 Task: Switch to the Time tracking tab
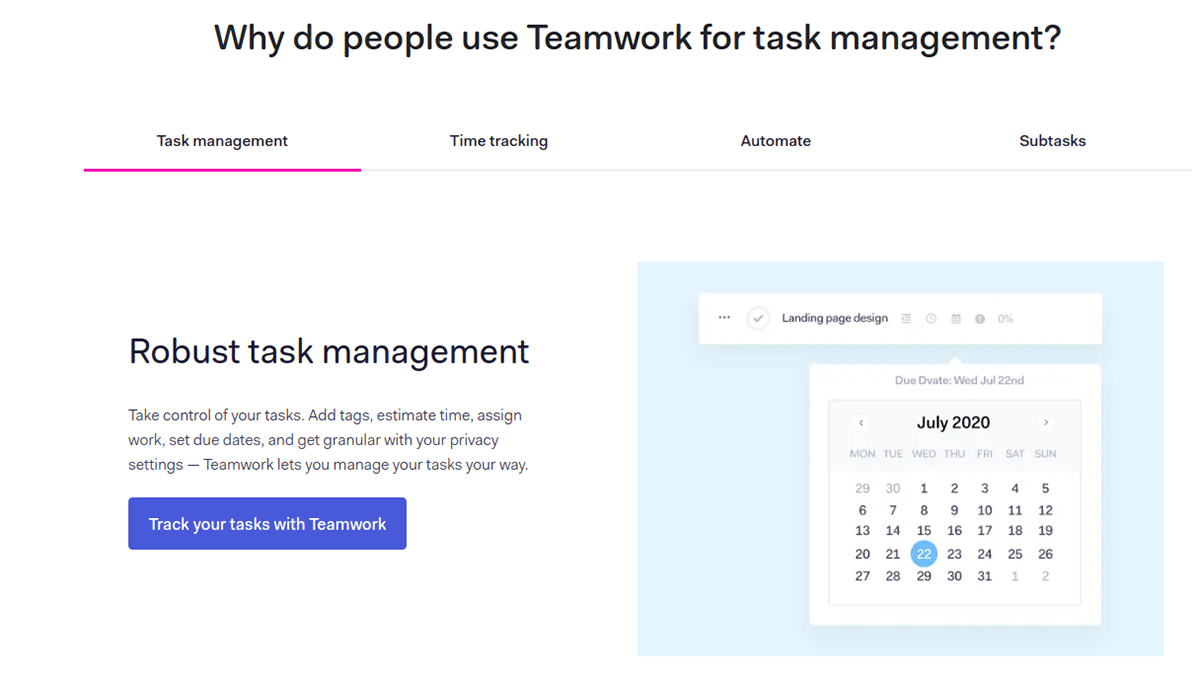(x=498, y=141)
